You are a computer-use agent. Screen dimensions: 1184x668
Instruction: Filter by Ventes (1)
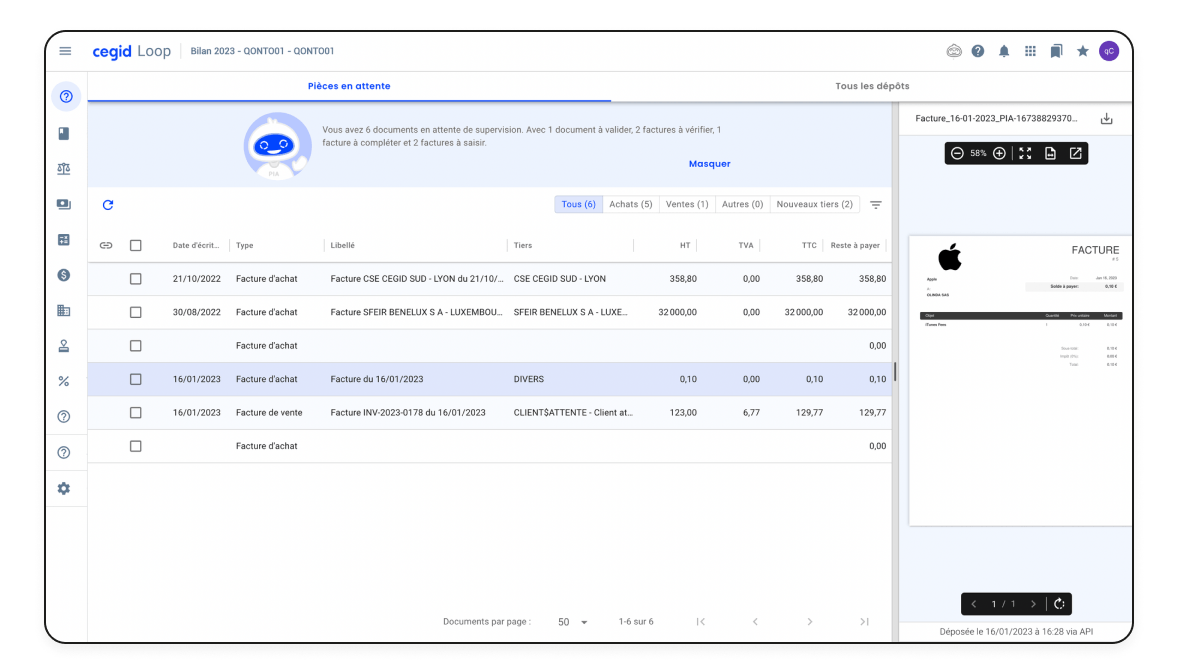(687, 205)
